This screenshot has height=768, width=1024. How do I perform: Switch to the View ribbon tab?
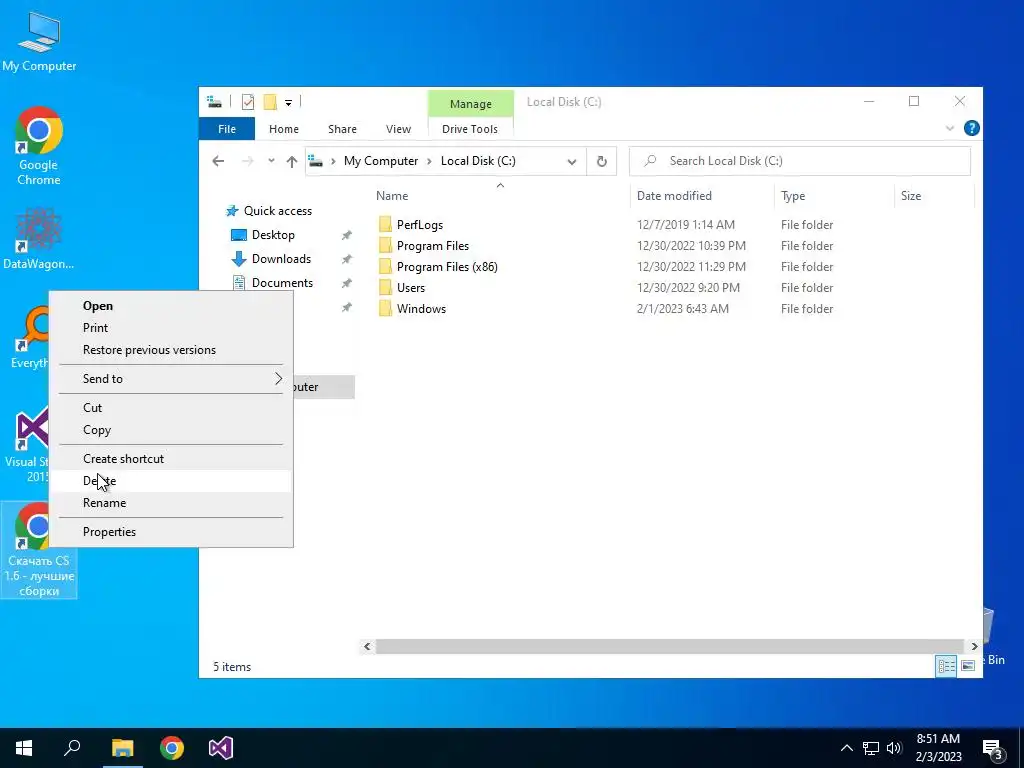pyautogui.click(x=398, y=129)
